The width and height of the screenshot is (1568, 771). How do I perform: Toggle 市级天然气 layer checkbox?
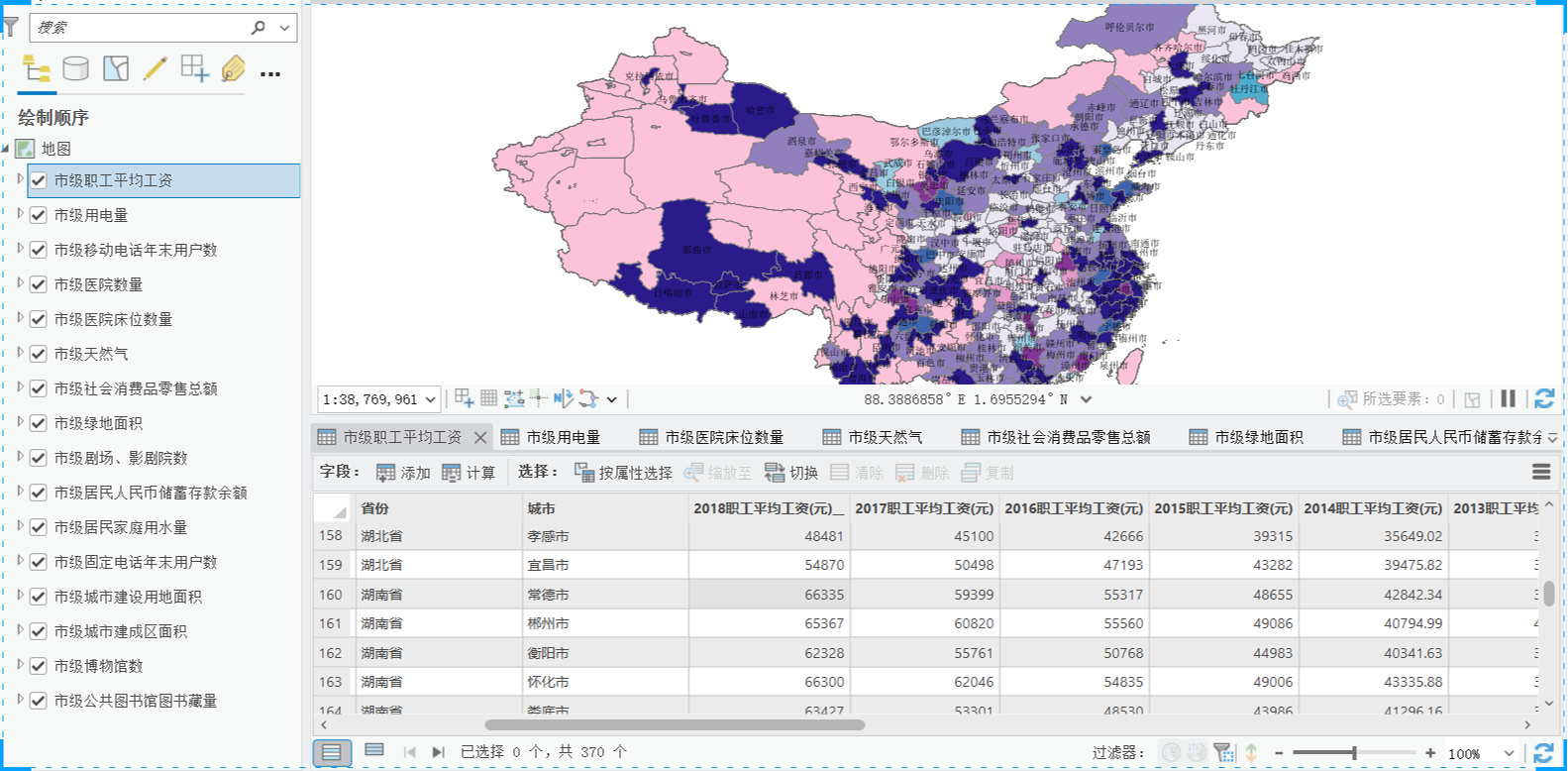39,354
